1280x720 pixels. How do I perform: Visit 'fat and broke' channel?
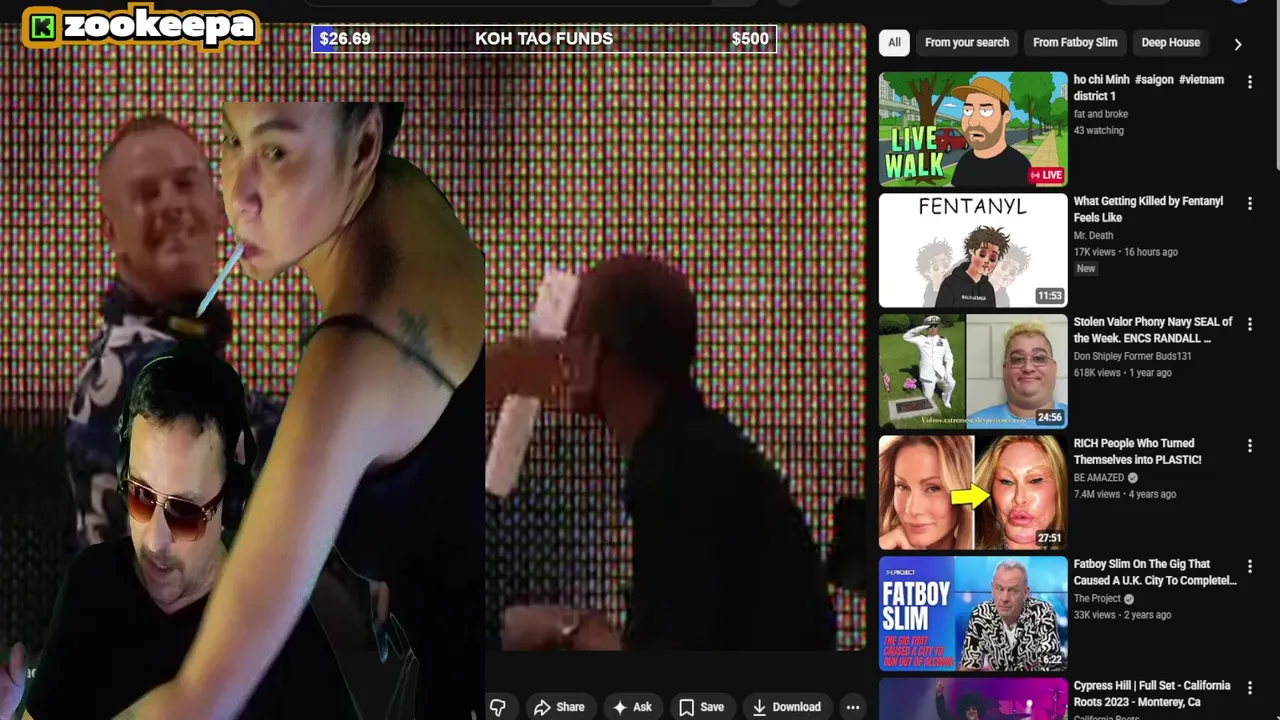pyautogui.click(x=1101, y=114)
